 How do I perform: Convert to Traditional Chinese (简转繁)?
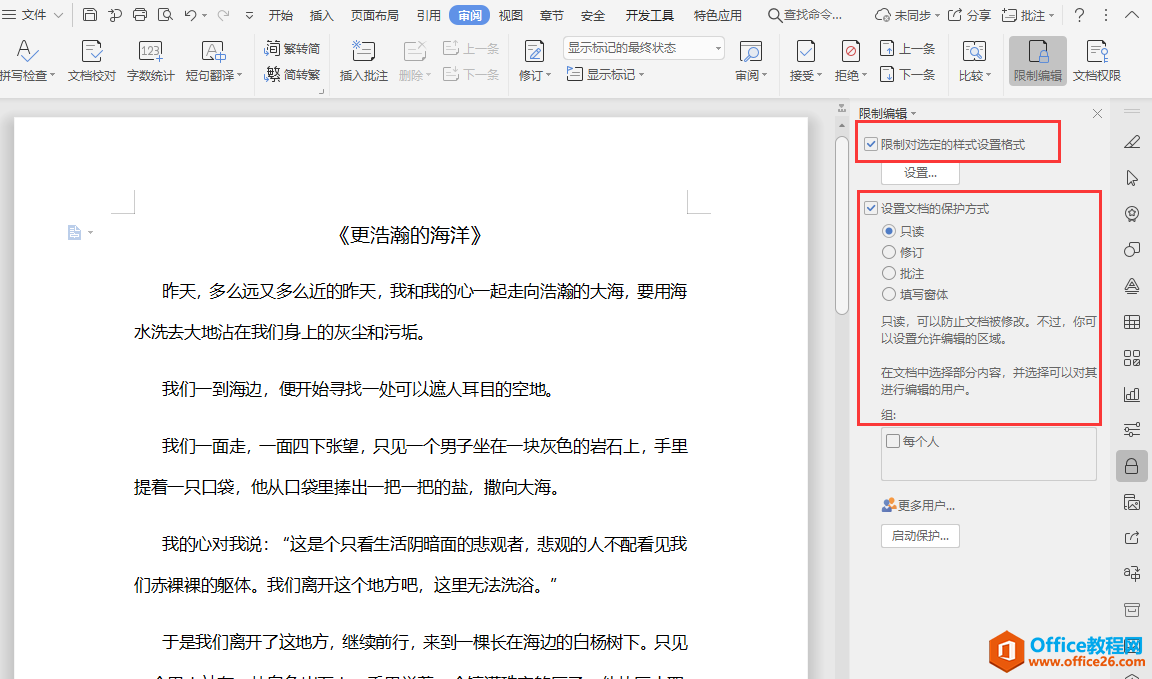292,74
